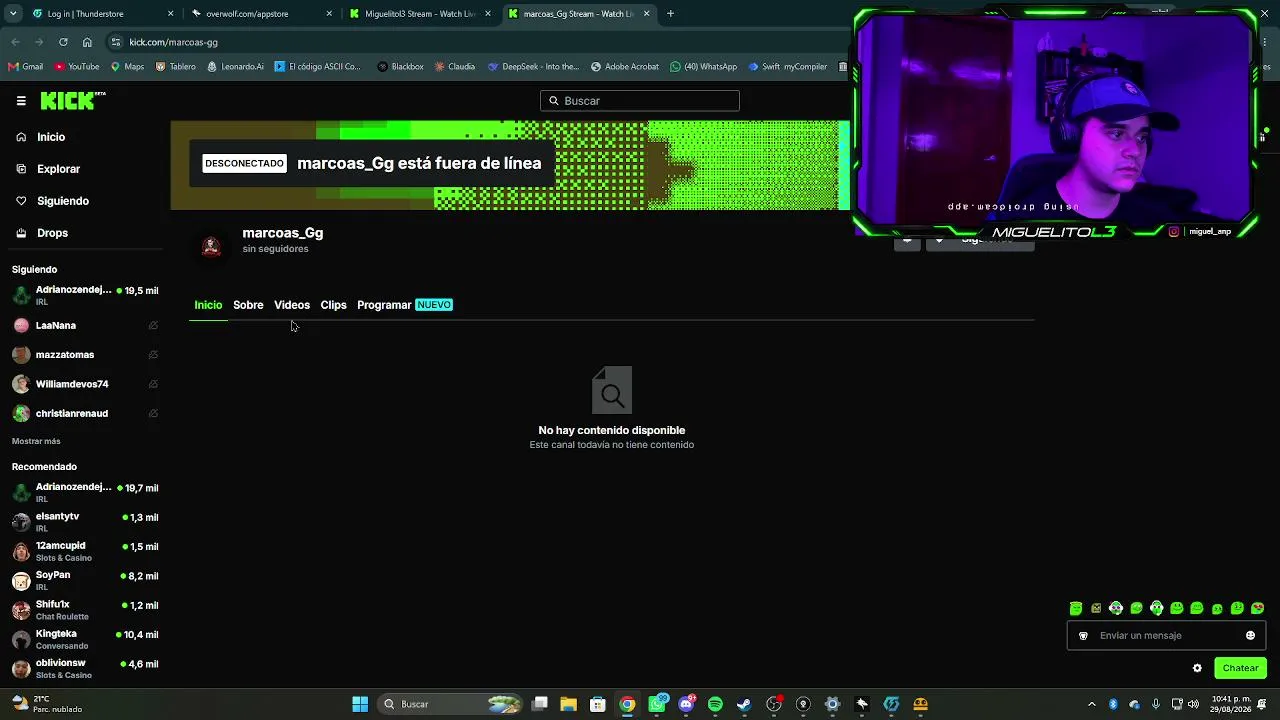The height and width of the screenshot is (720, 1280).
Task: Expand the list with 'Mostrar más'
Action: pos(36,441)
